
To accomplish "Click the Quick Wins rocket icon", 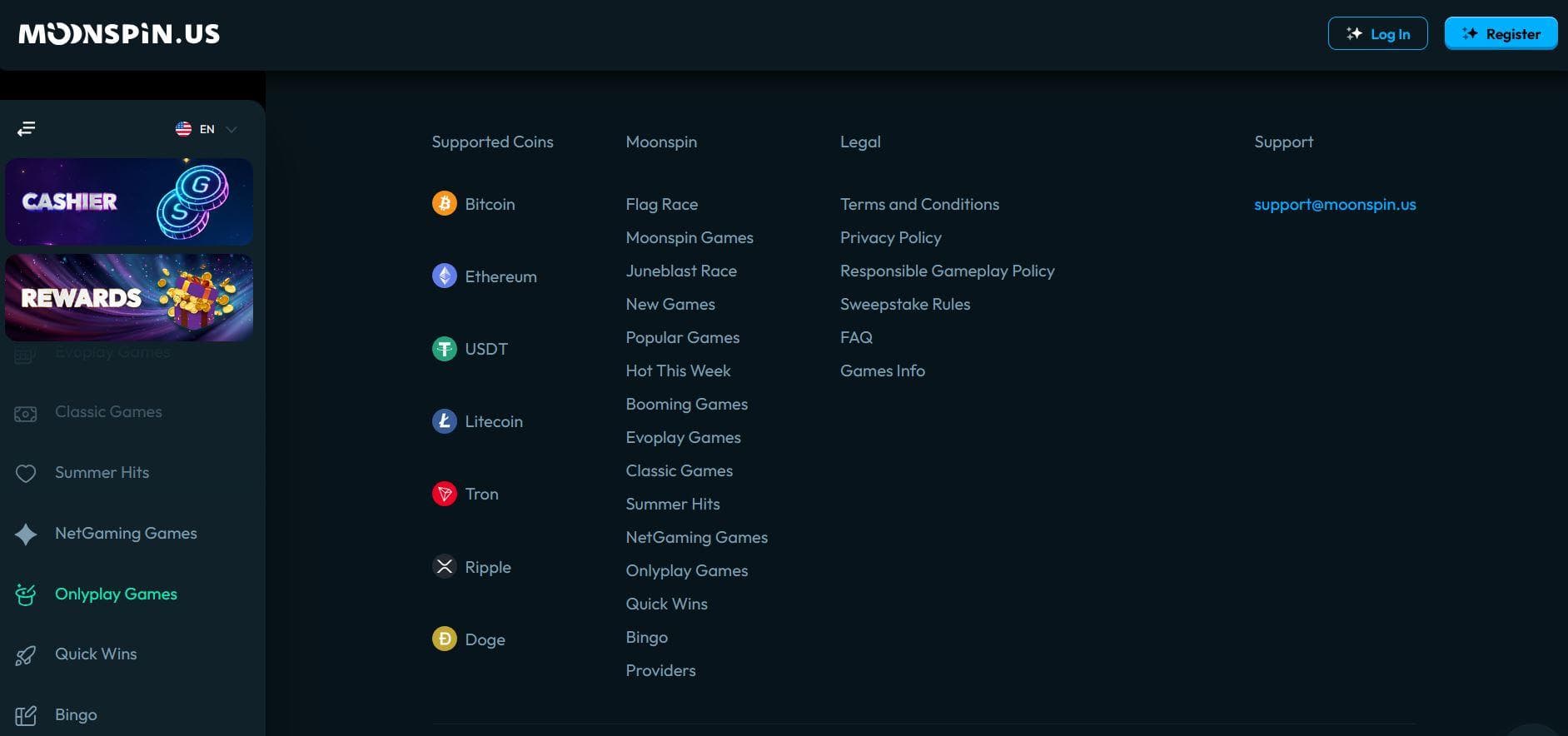I will click(26, 655).
